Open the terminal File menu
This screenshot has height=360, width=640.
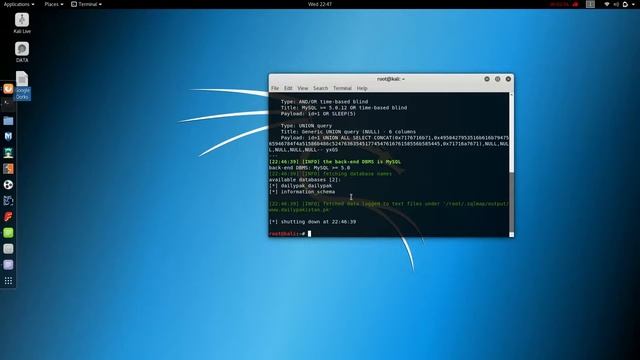pos(275,88)
